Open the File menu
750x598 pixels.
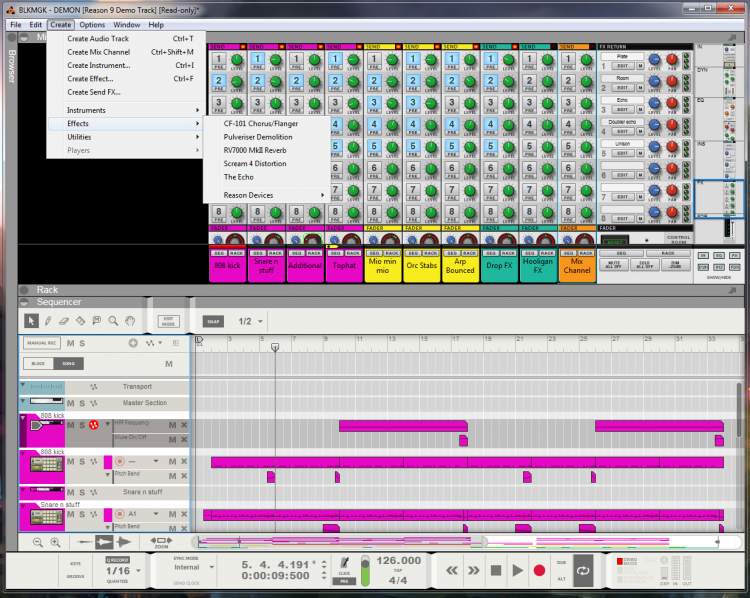click(x=16, y=24)
